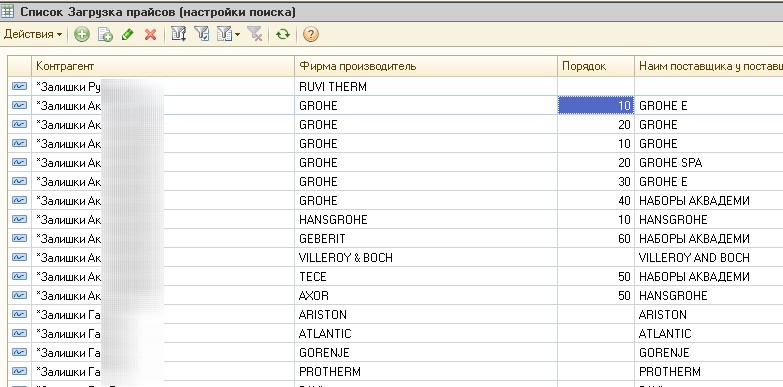
Task: Select GORENJE in supplier name column
Action: point(709,352)
